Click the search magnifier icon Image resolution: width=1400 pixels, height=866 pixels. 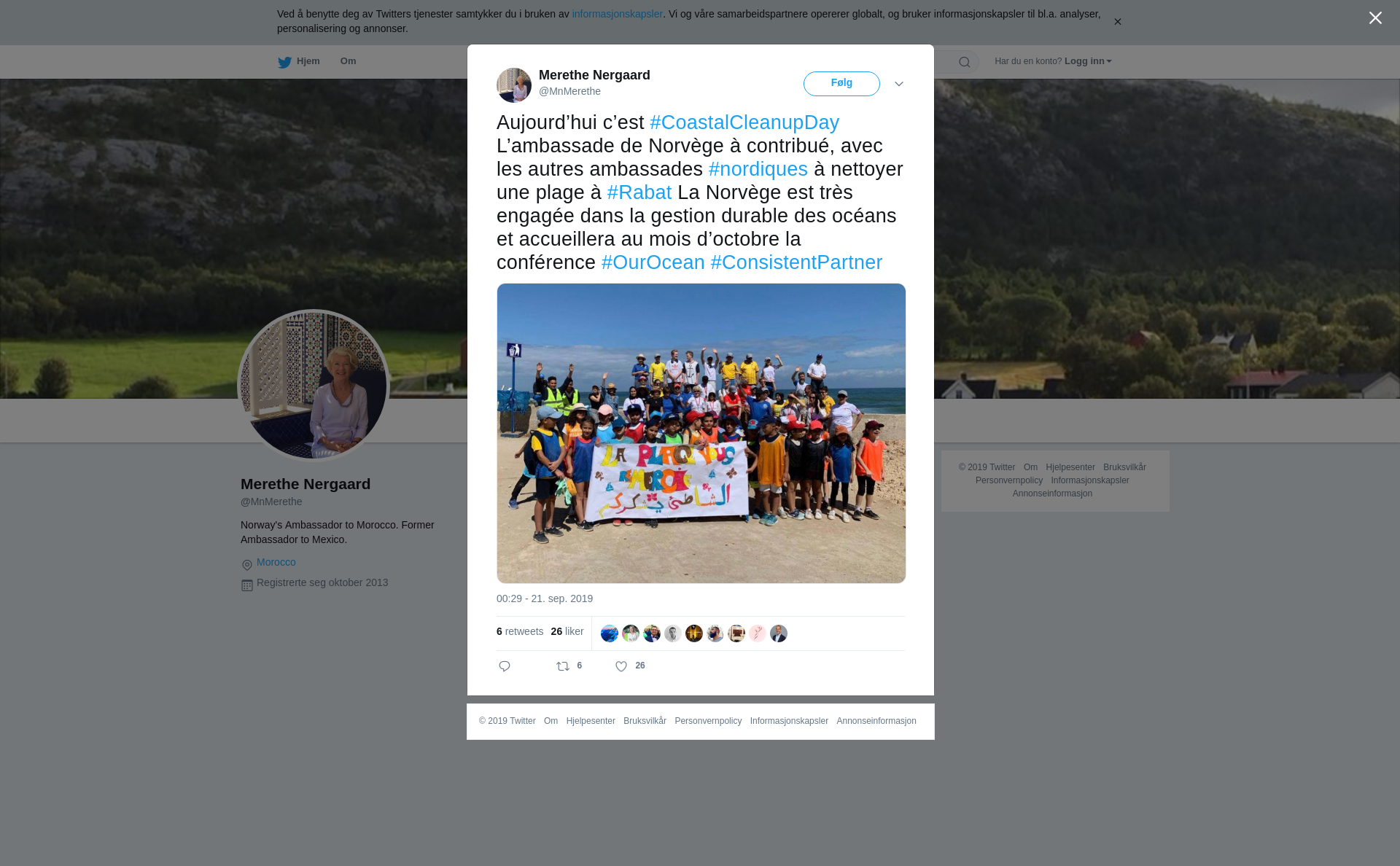click(x=964, y=62)
